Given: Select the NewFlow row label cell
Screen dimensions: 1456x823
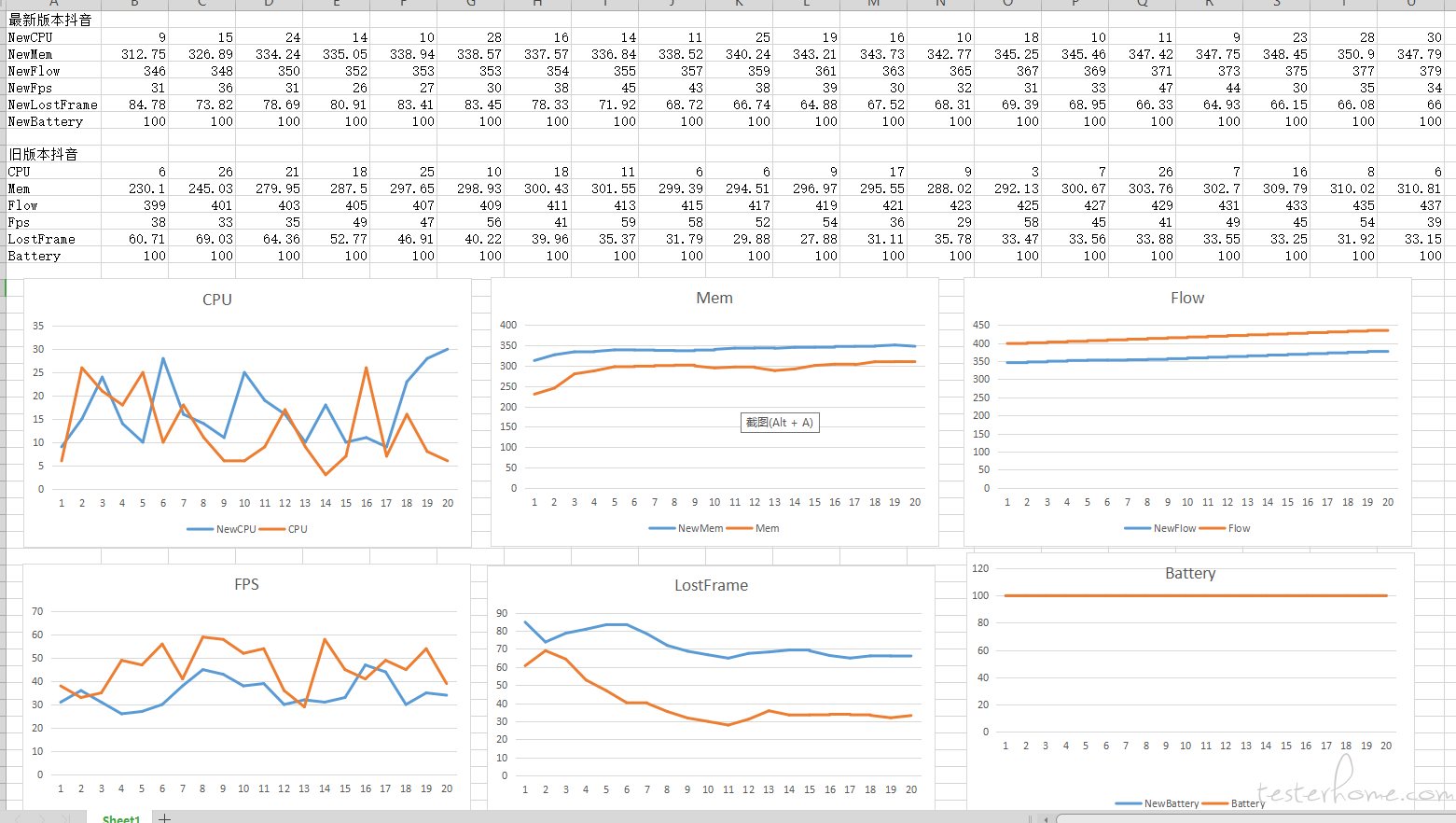Looking at the screenshot, I should tap(54, 70).
